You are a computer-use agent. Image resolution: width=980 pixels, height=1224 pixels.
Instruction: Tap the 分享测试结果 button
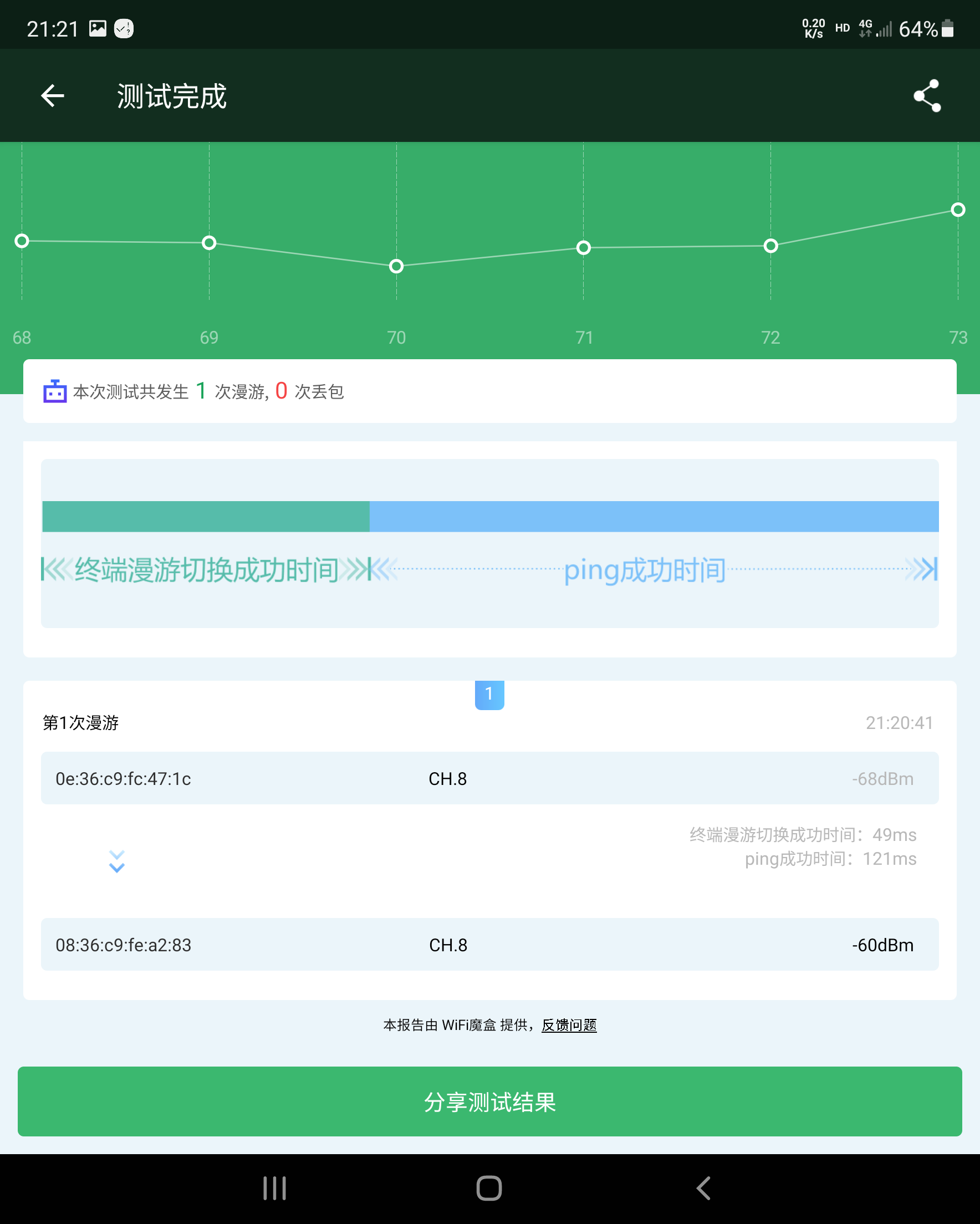coord(489,1101)
